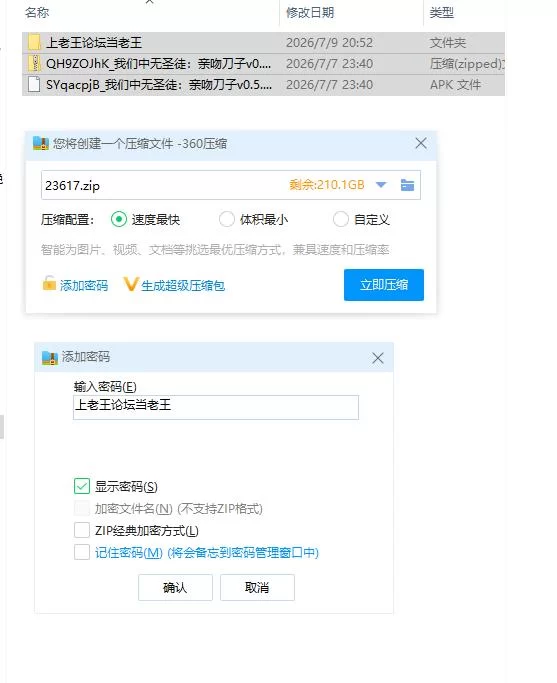Close the 360压缩 create archive dialog
Image resolution: width=557 pixels, height=683 pixels.
(x=421, y=143)
